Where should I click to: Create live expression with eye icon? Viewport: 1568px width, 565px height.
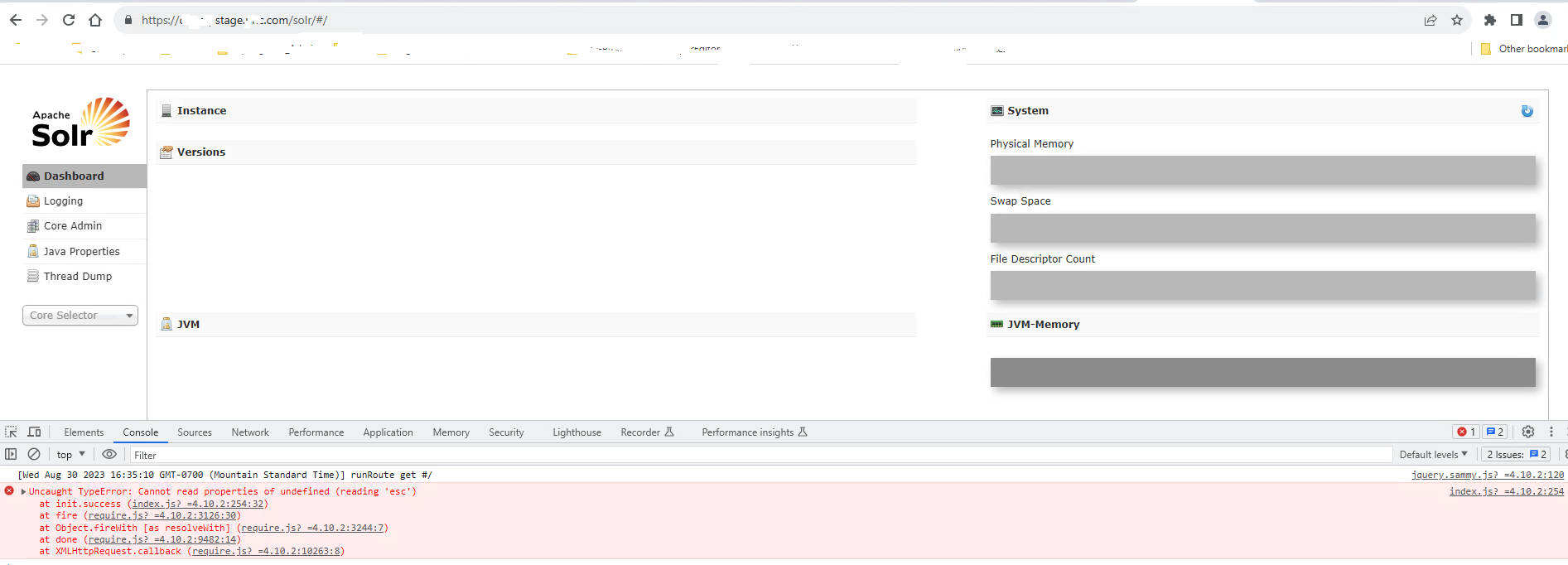[109, 454]
